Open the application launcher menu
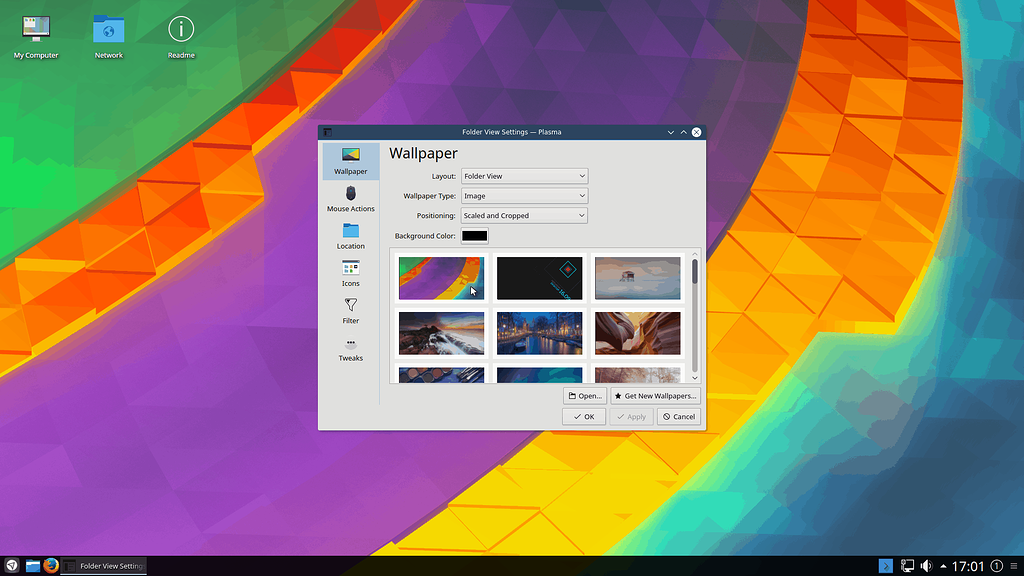This screenshot has height=576, width=1024. (x=11, y=566)
